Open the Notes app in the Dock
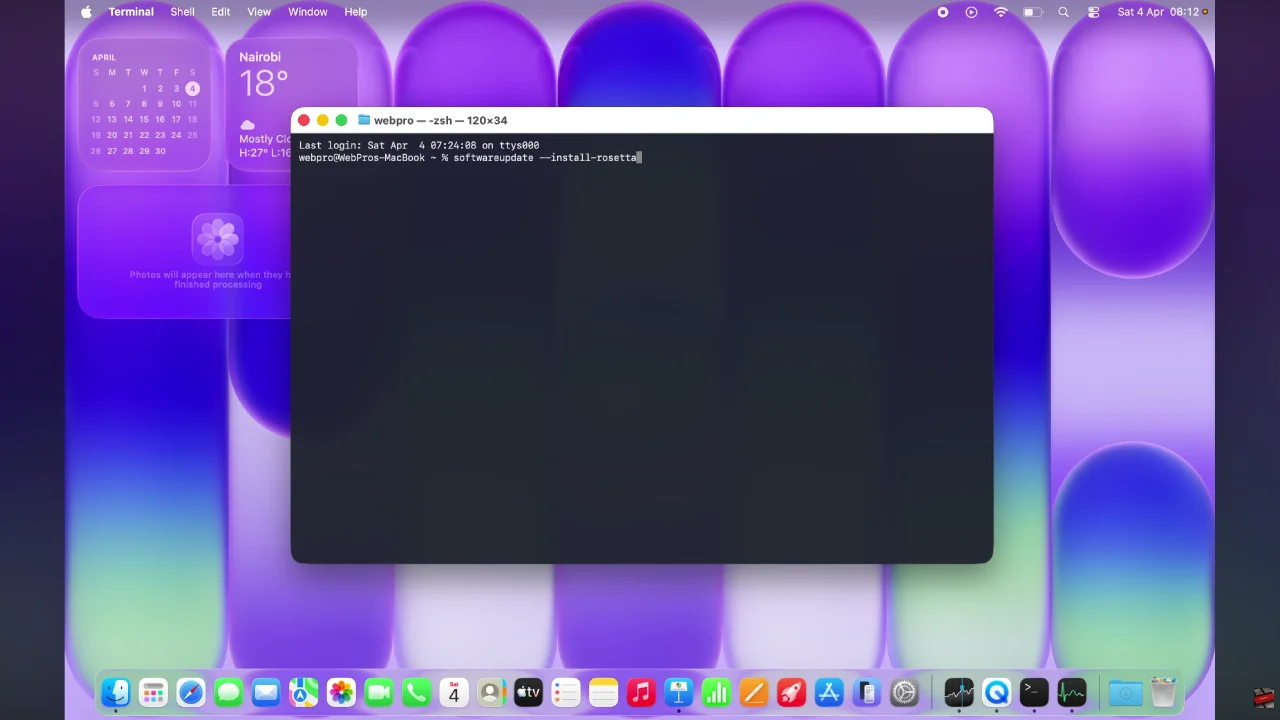Image resolution: width=1280 pixels, height=720 pixels. 603,691
